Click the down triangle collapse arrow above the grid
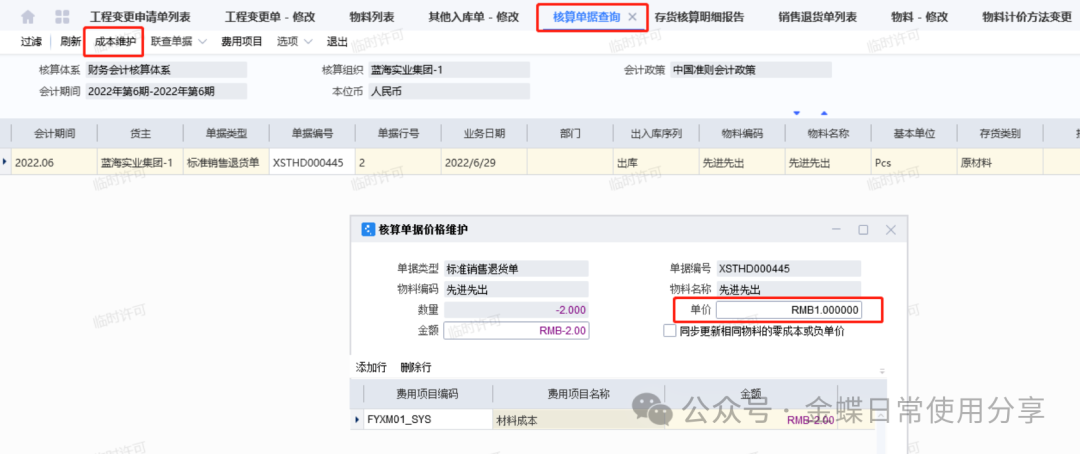1080x454 pixels. click(x=797, y=112)
